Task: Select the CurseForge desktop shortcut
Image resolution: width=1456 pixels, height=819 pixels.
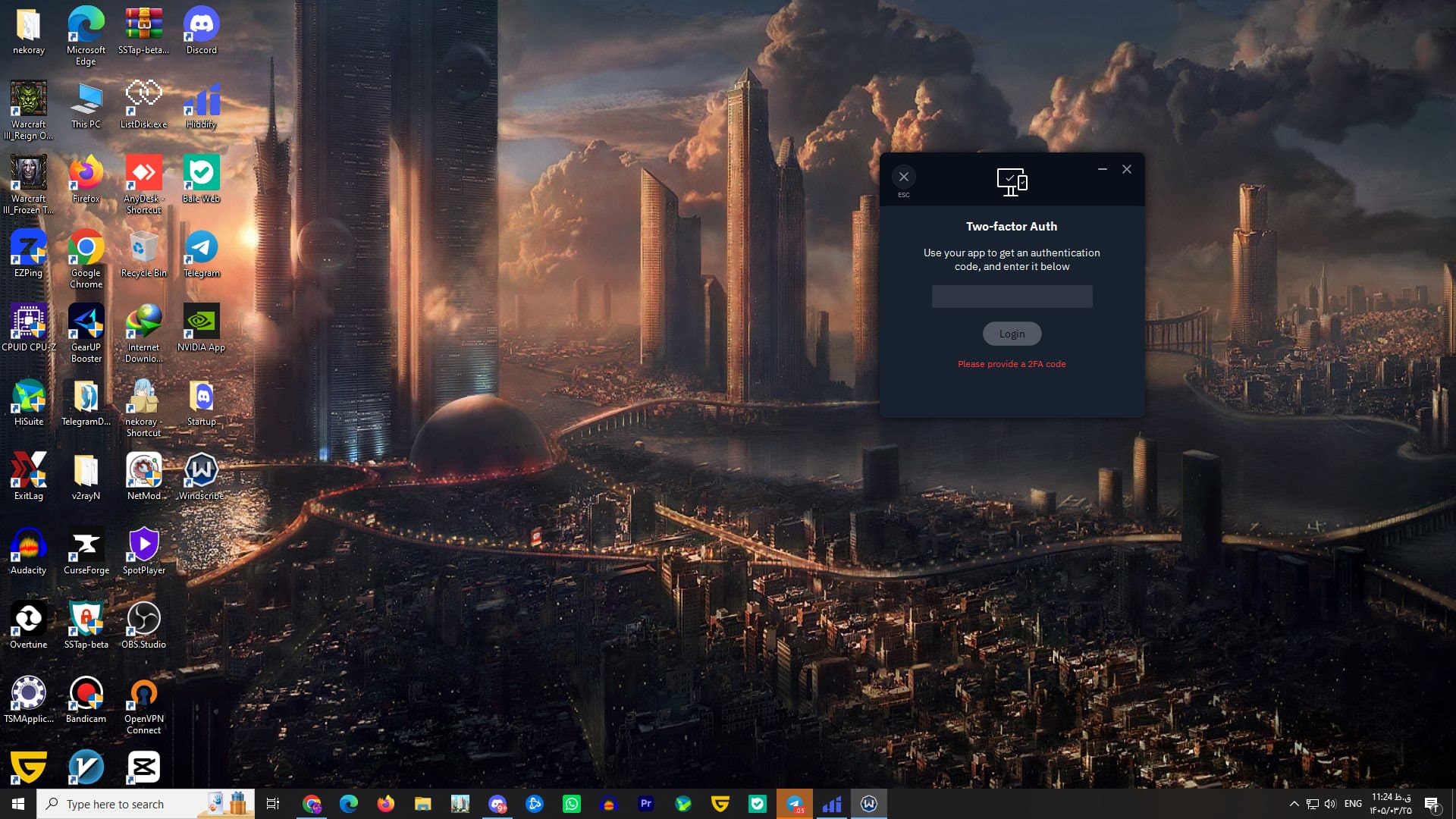Action: (x=86, y=552)
